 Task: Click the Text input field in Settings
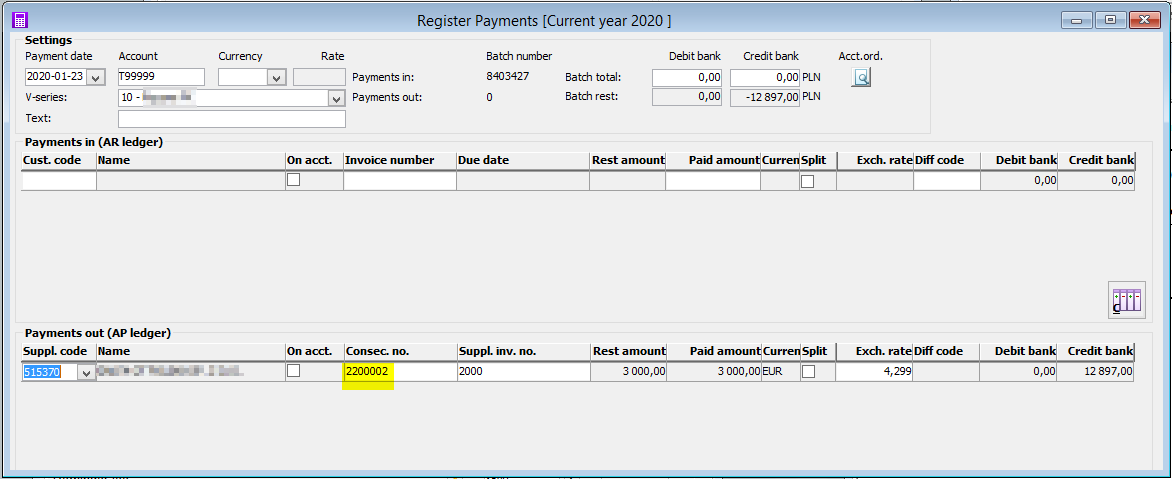coord(231,119)
